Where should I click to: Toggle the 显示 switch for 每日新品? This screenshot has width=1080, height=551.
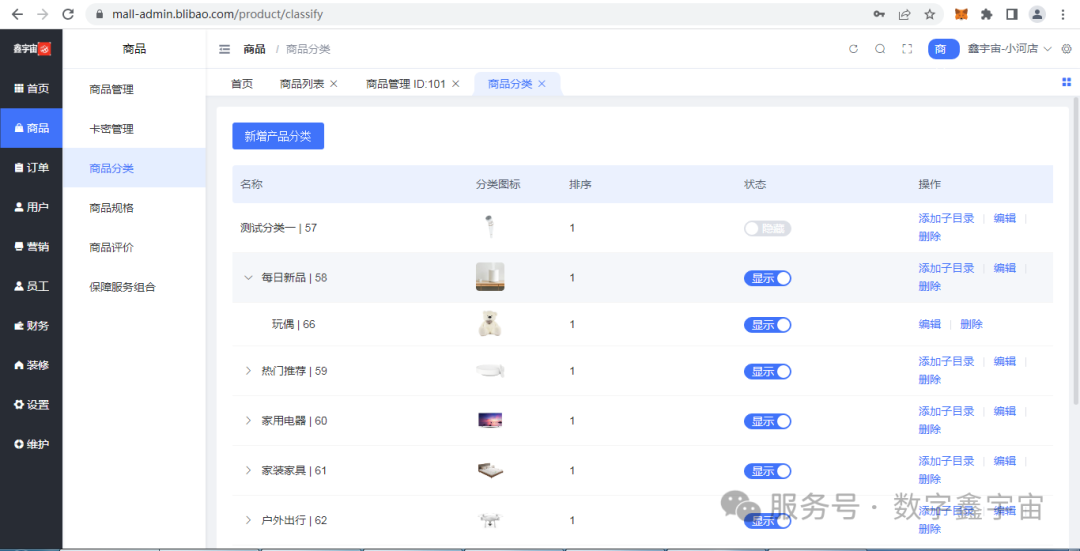767,278
